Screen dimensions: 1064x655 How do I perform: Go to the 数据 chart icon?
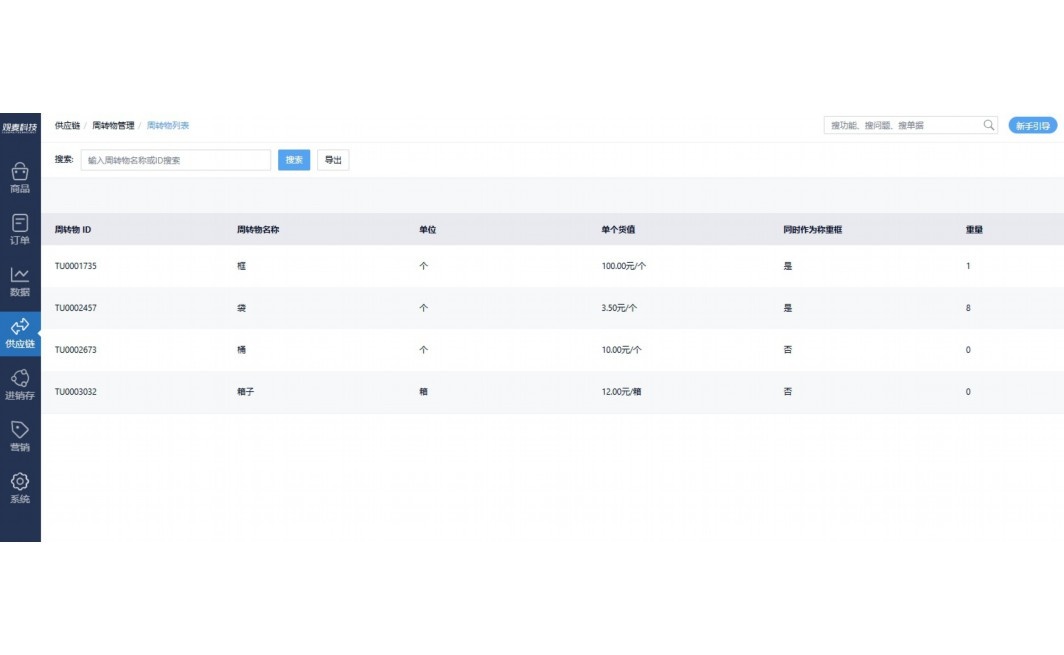(x=20, y=281)
